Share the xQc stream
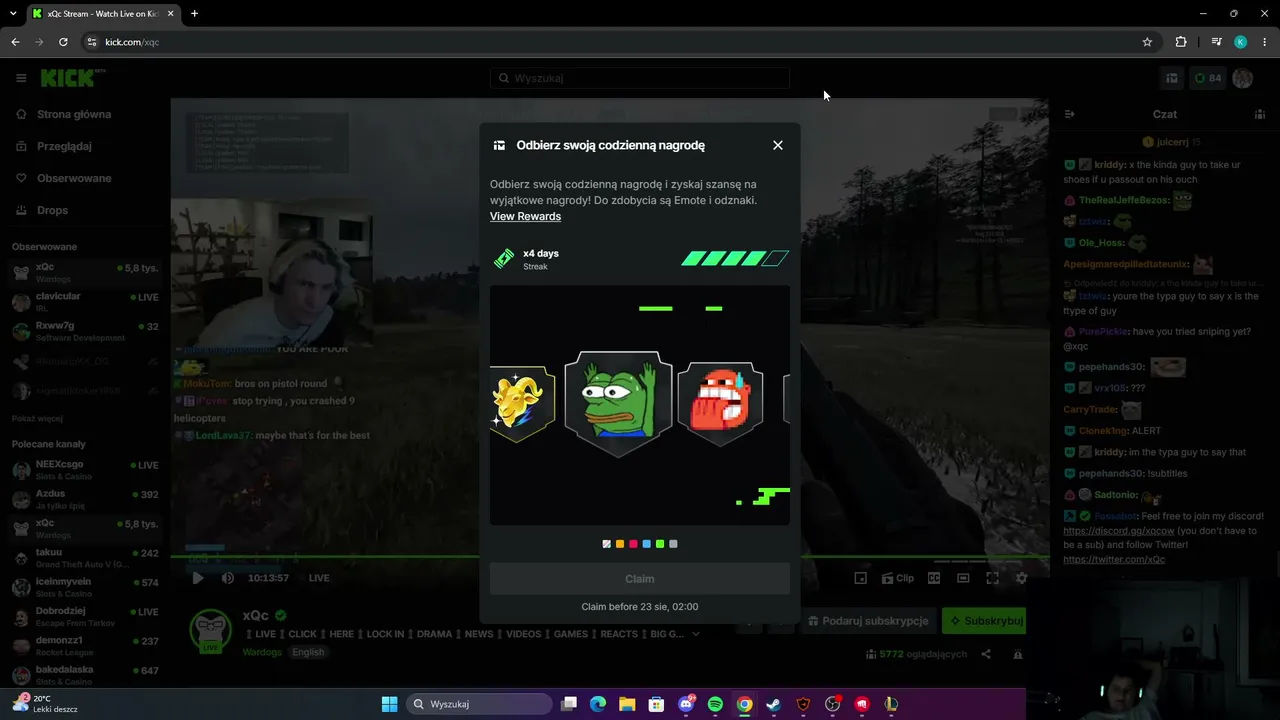Image resolution: width=1280 pixels, height=720 pixels. (986, 654)
